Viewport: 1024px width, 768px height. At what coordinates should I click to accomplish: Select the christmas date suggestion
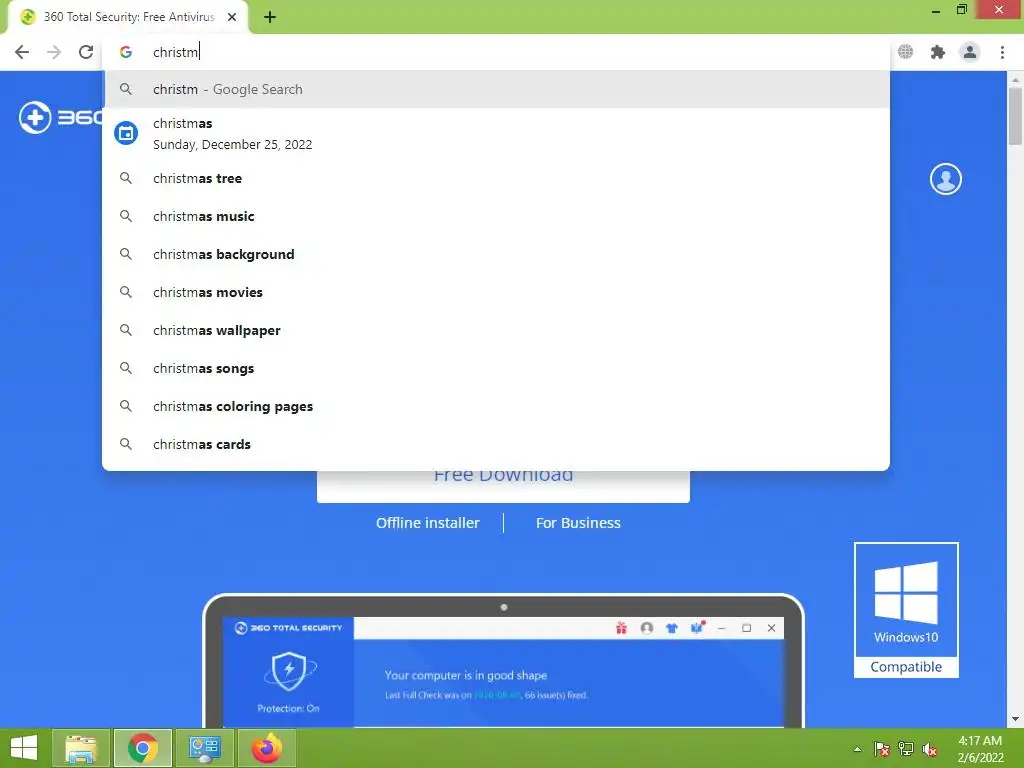click(496, 134)
